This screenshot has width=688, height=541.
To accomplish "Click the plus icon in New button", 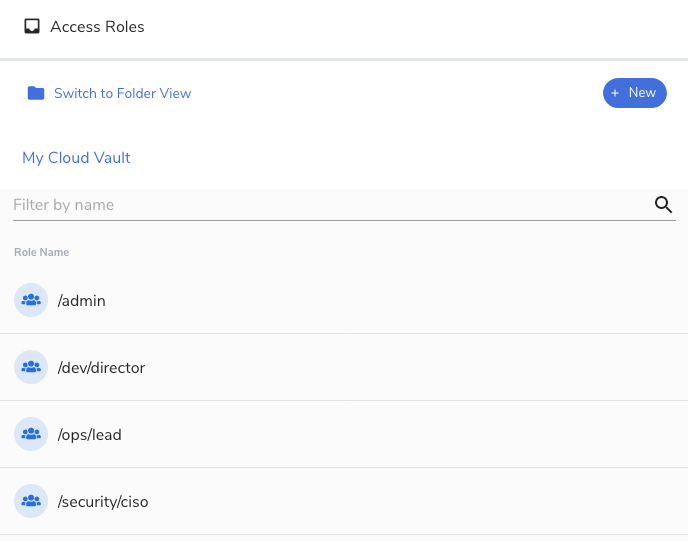I will (615, 93).
